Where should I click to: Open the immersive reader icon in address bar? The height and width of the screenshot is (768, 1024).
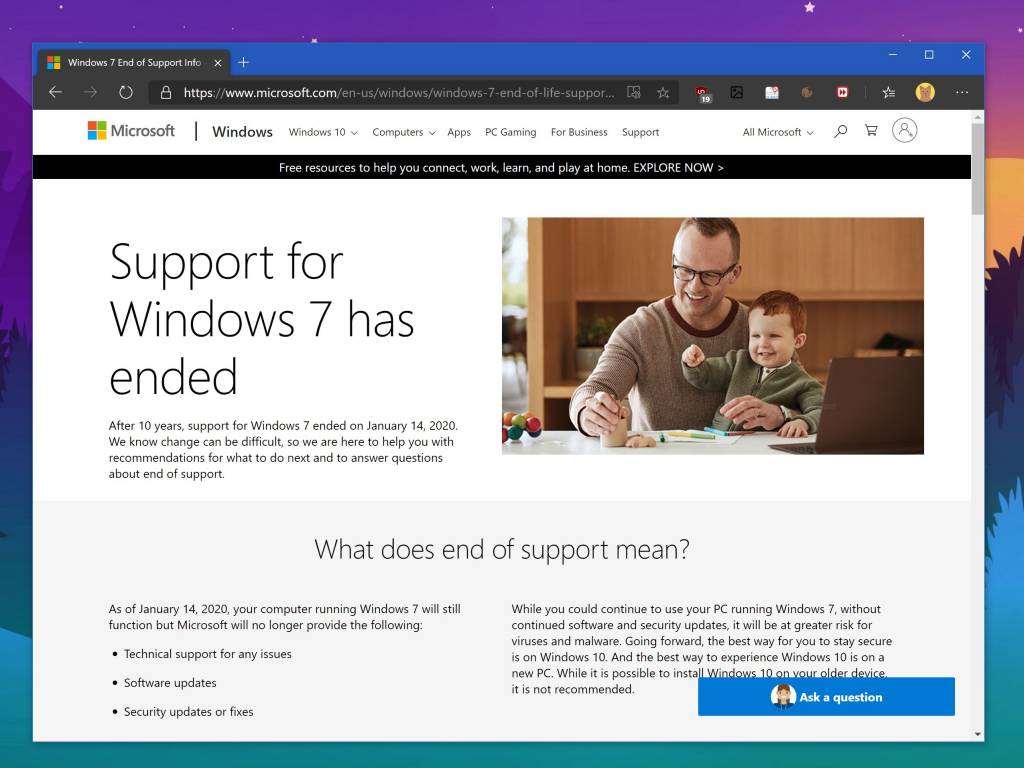point(633,92)
